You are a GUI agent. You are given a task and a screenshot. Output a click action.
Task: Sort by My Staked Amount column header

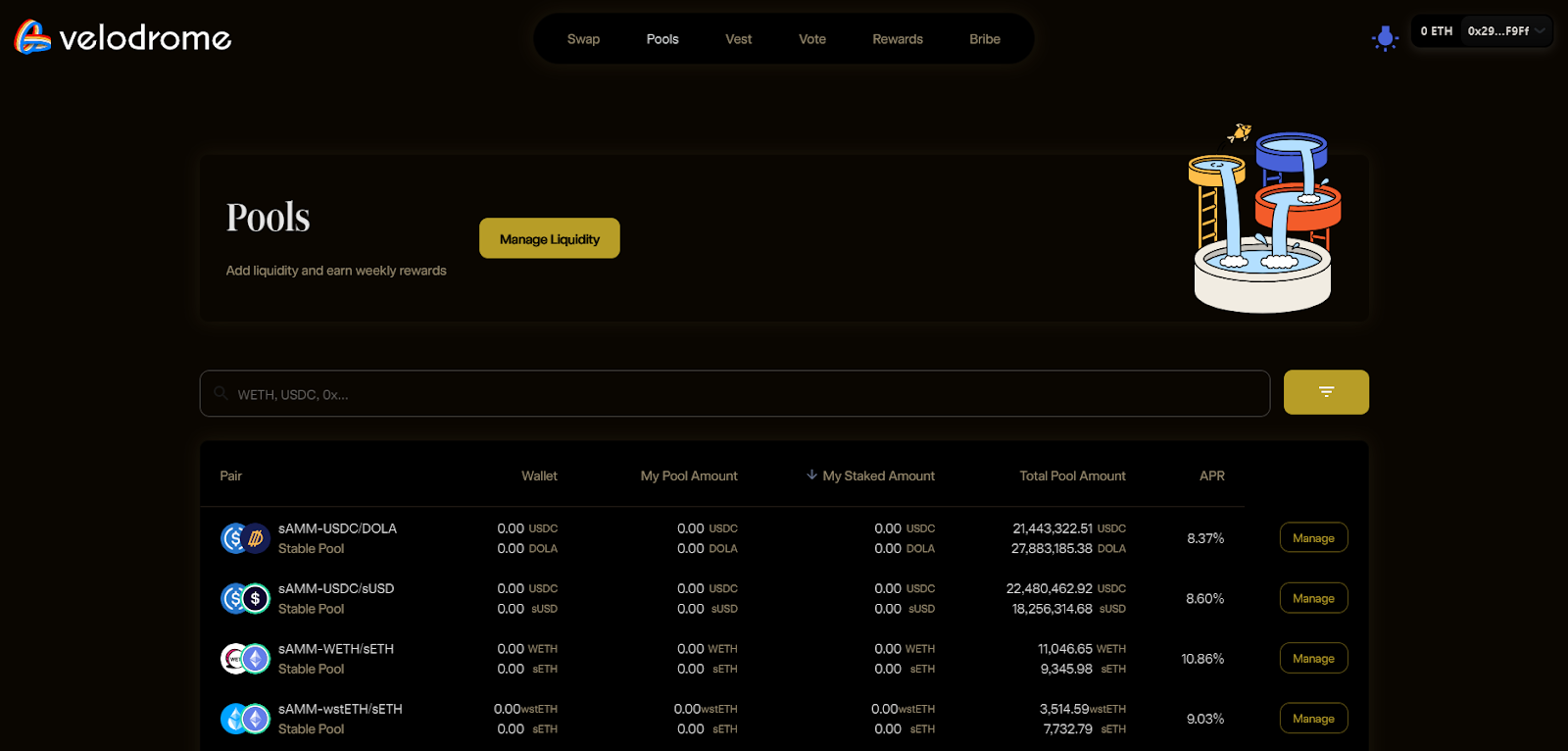point(878,476)
